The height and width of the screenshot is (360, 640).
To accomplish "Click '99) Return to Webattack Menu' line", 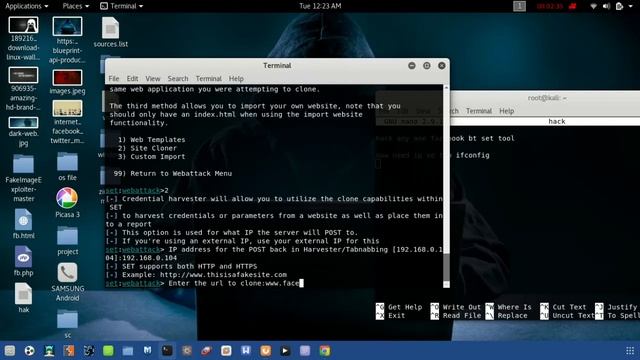I will (x=173, y=173).
